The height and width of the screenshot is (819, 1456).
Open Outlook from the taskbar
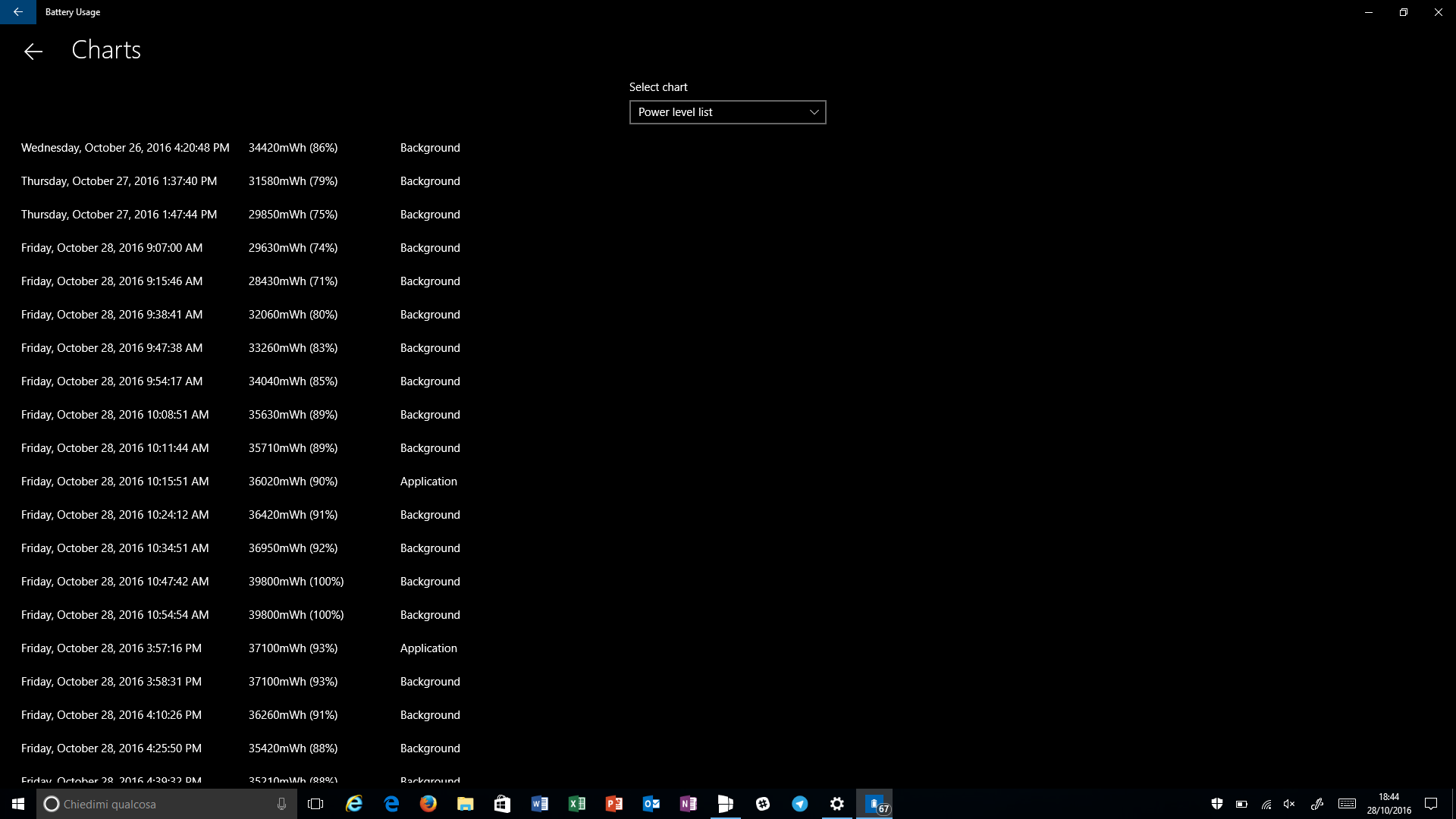coord(651,804)
